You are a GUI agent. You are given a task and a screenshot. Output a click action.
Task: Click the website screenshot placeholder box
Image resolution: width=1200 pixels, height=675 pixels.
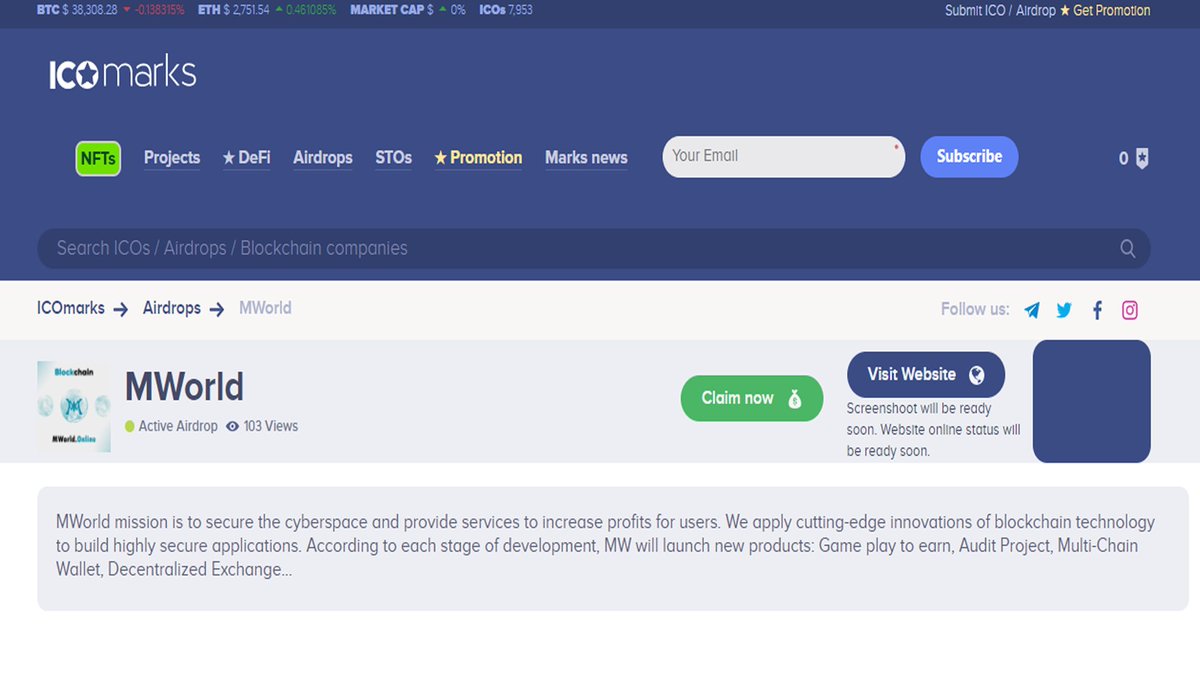[x=1092, y=401]
